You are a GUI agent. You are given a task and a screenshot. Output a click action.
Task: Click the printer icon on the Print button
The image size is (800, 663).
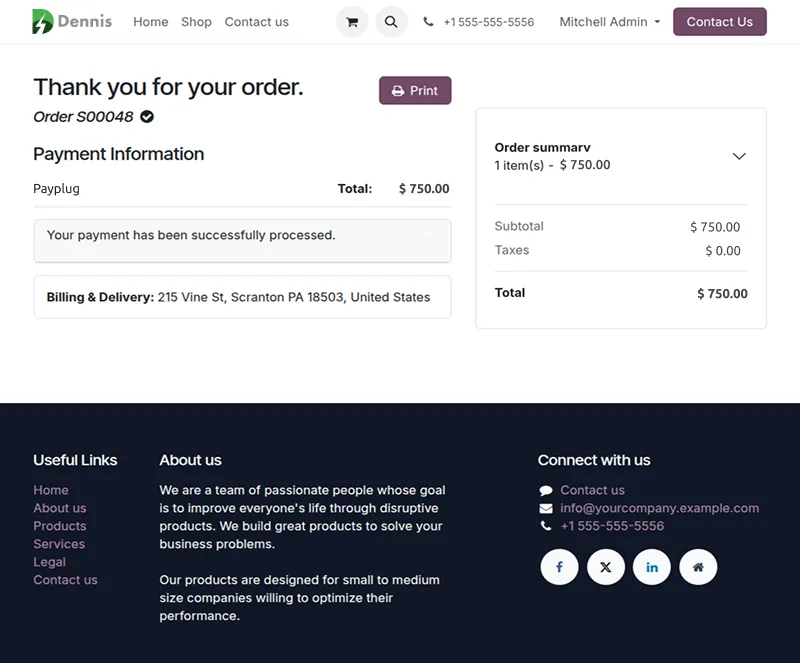(399, 90)
